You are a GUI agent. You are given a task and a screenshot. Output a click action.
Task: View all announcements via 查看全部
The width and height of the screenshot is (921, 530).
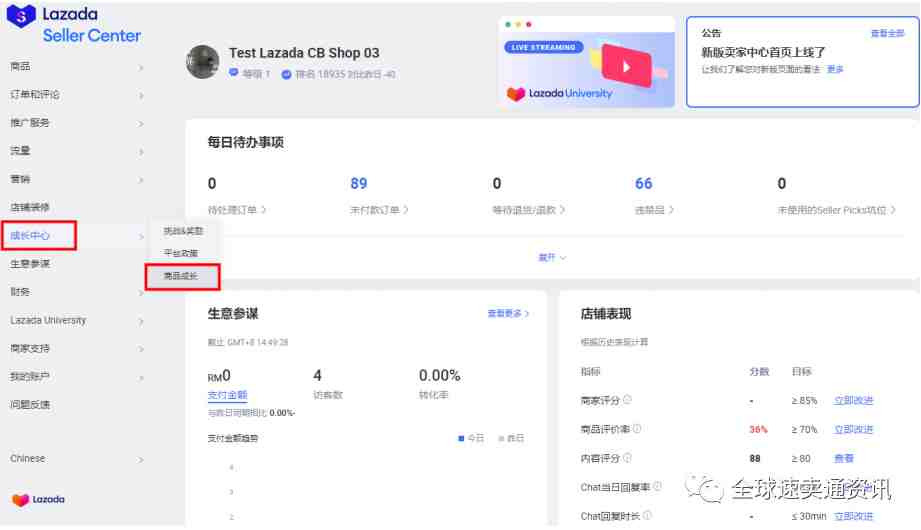pyautogui.click(x=888, y=33)
